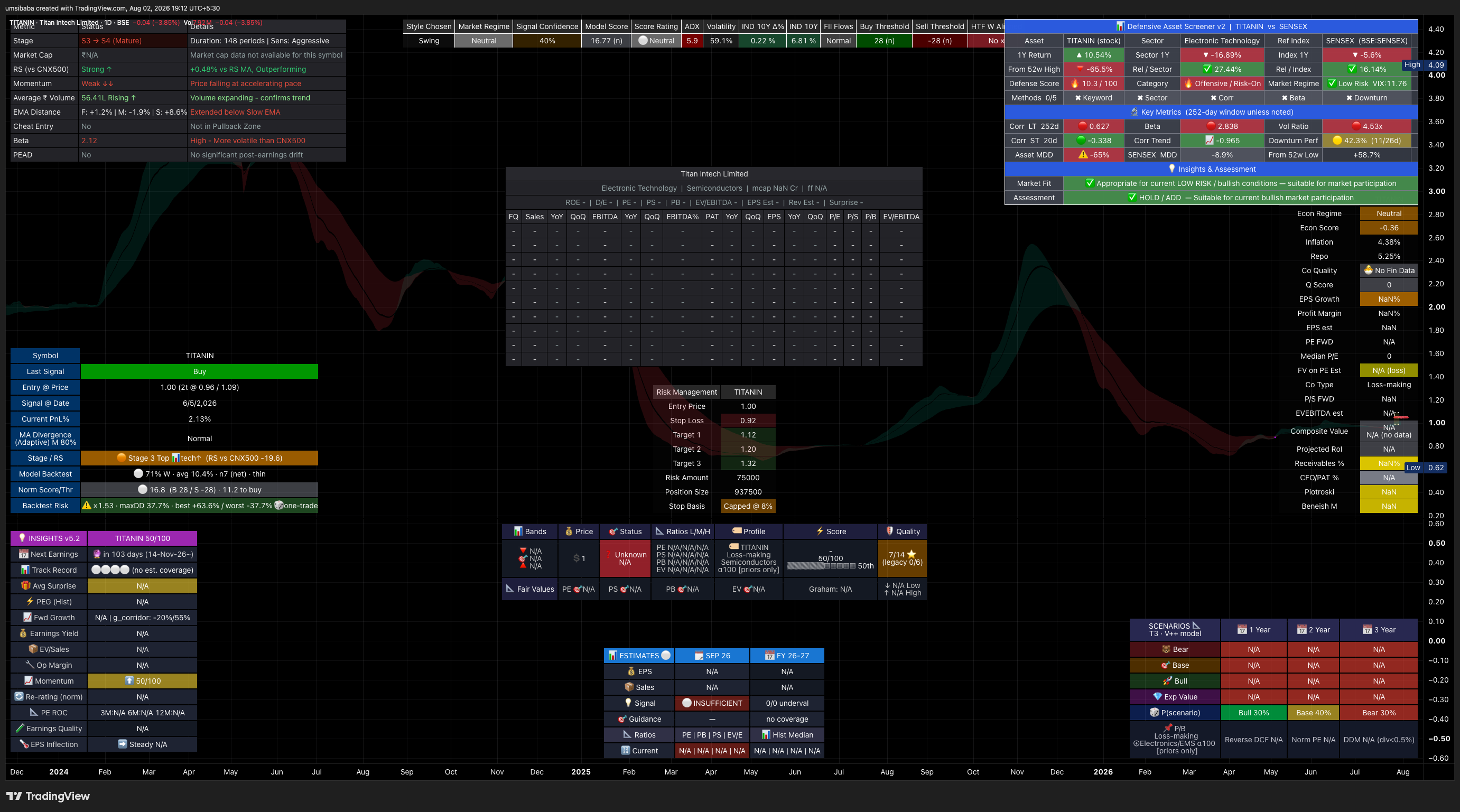Click the wrench icon beside Op Margin

click(30, 665)
